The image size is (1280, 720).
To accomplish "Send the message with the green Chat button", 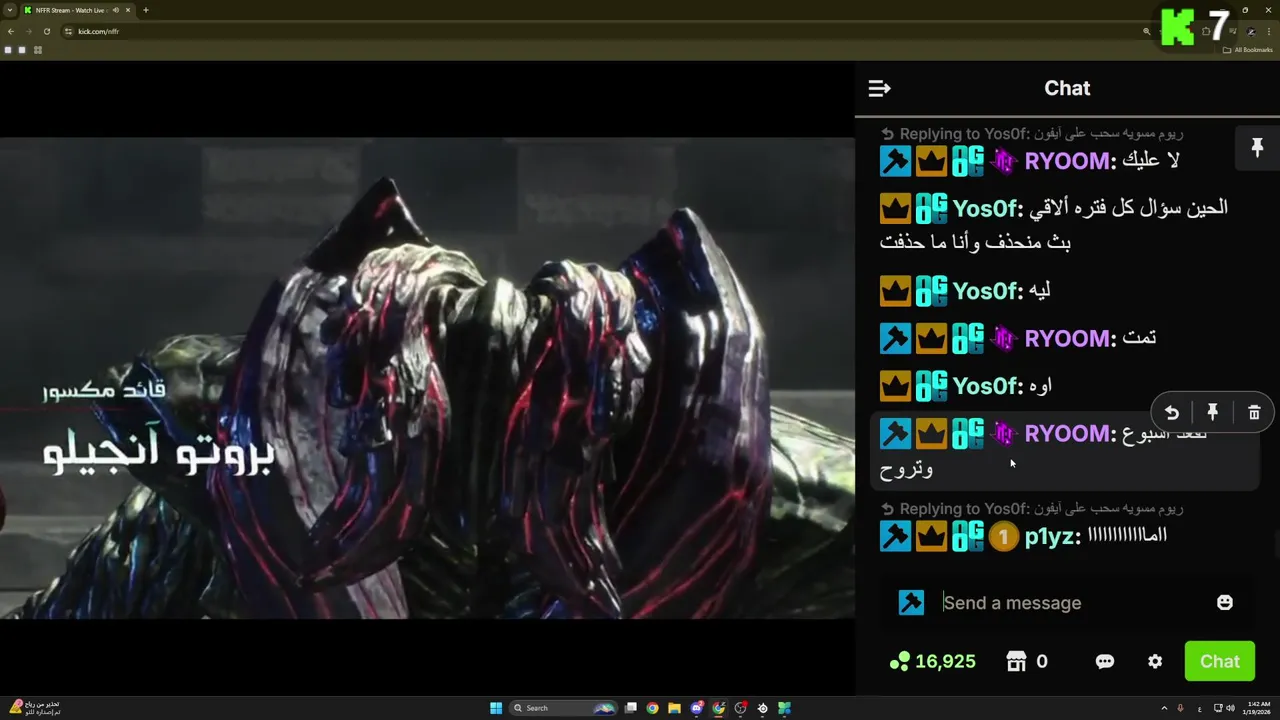I will click(1219, 661).
